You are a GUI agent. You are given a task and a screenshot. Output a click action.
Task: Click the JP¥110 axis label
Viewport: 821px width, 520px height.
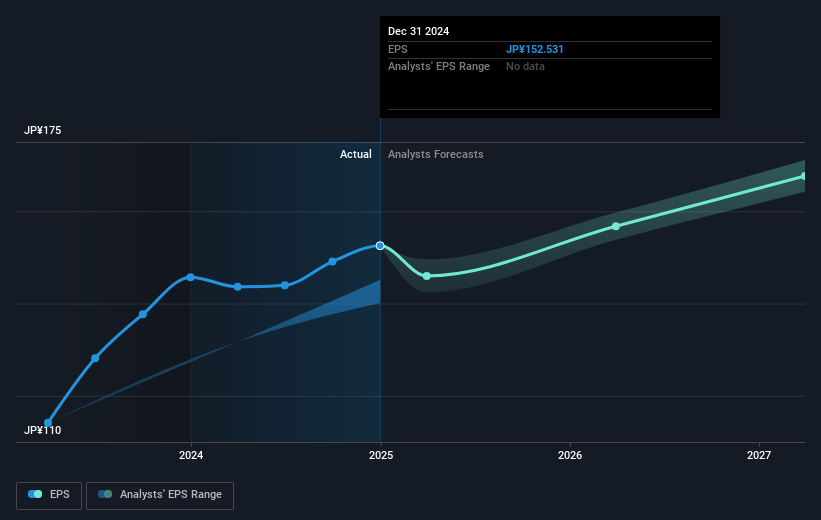(x=42, y=430)
